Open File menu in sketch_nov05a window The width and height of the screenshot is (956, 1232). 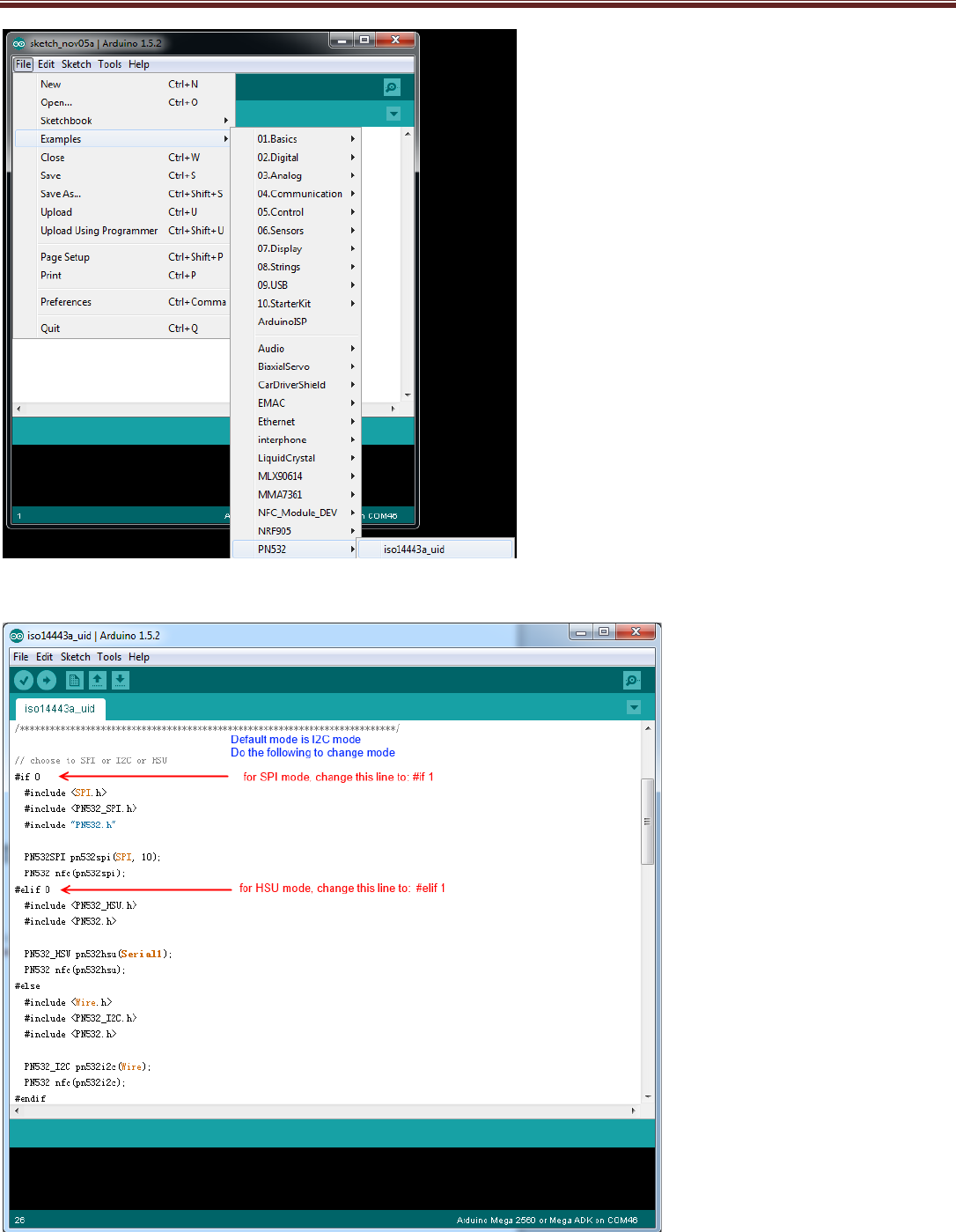pyautogui.click(x=24, y=64)
